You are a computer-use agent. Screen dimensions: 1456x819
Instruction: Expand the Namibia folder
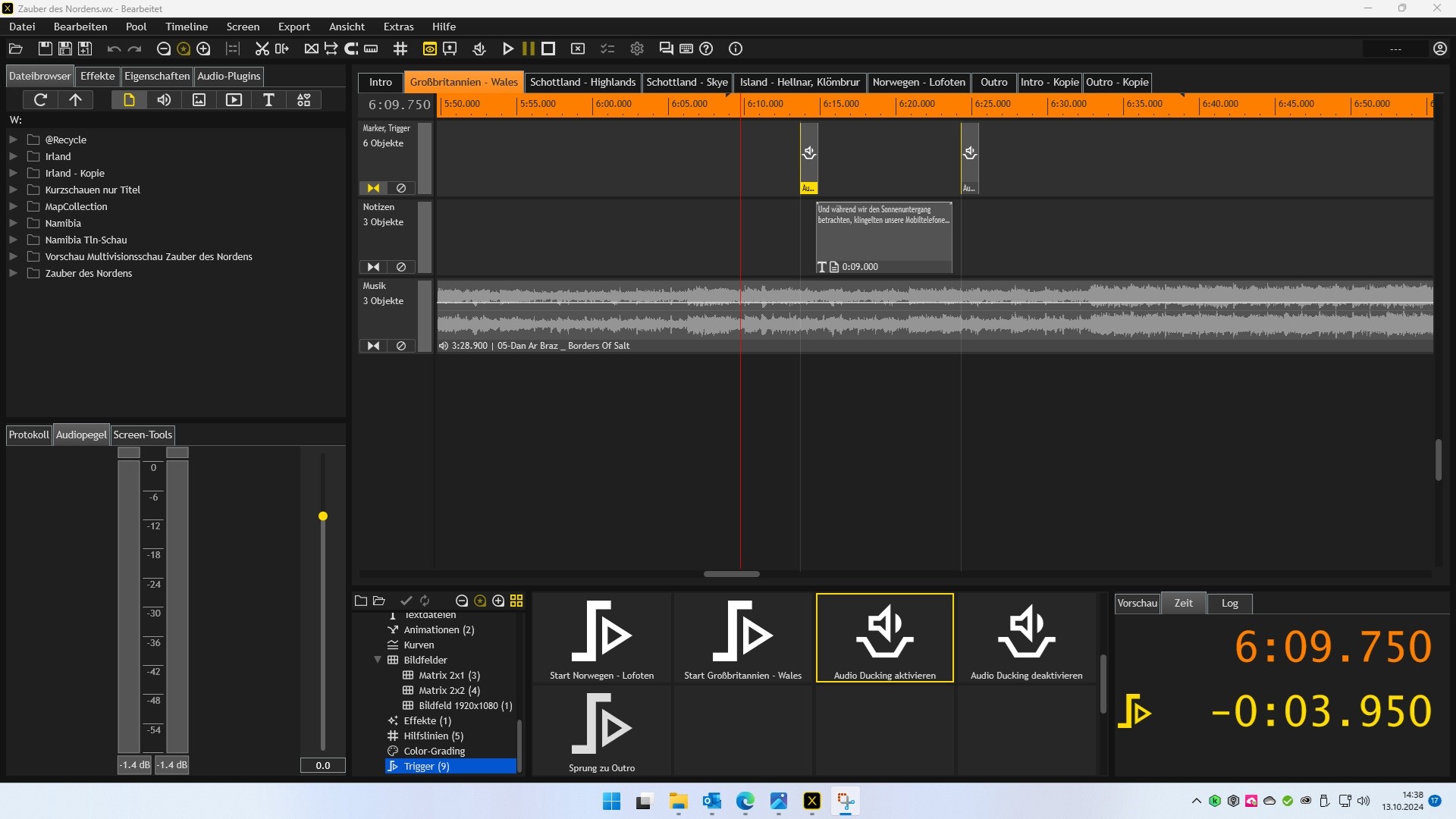click(x=13, y=223)
